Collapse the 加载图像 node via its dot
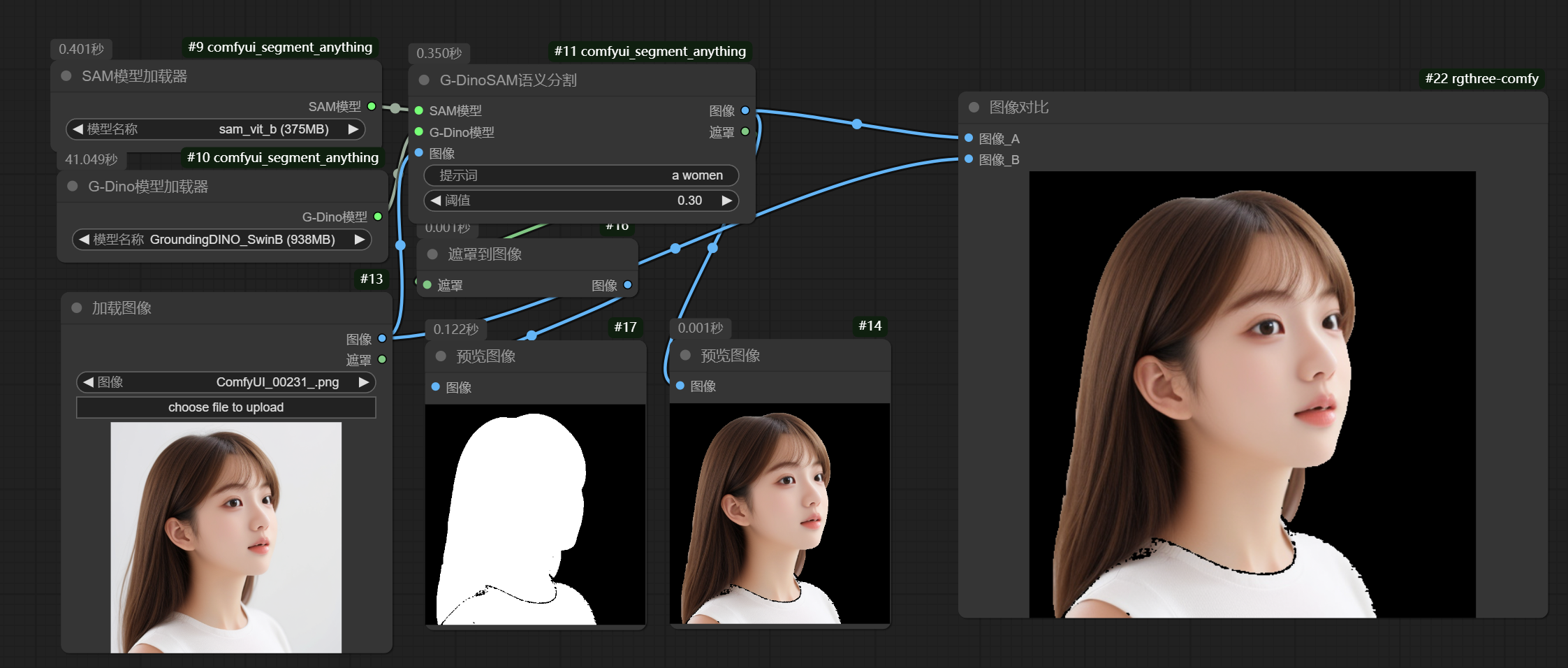The width and height of the screenshot is (1568, 668). coord(77,308)
